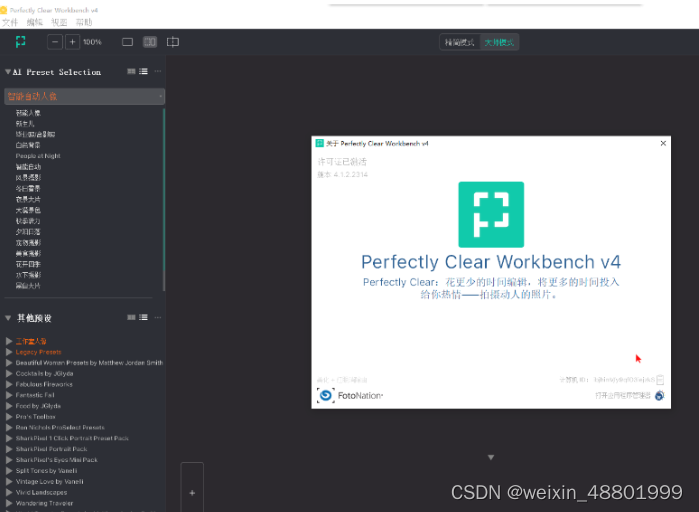Expand SharkPixel Portrait Pack group

9,449
